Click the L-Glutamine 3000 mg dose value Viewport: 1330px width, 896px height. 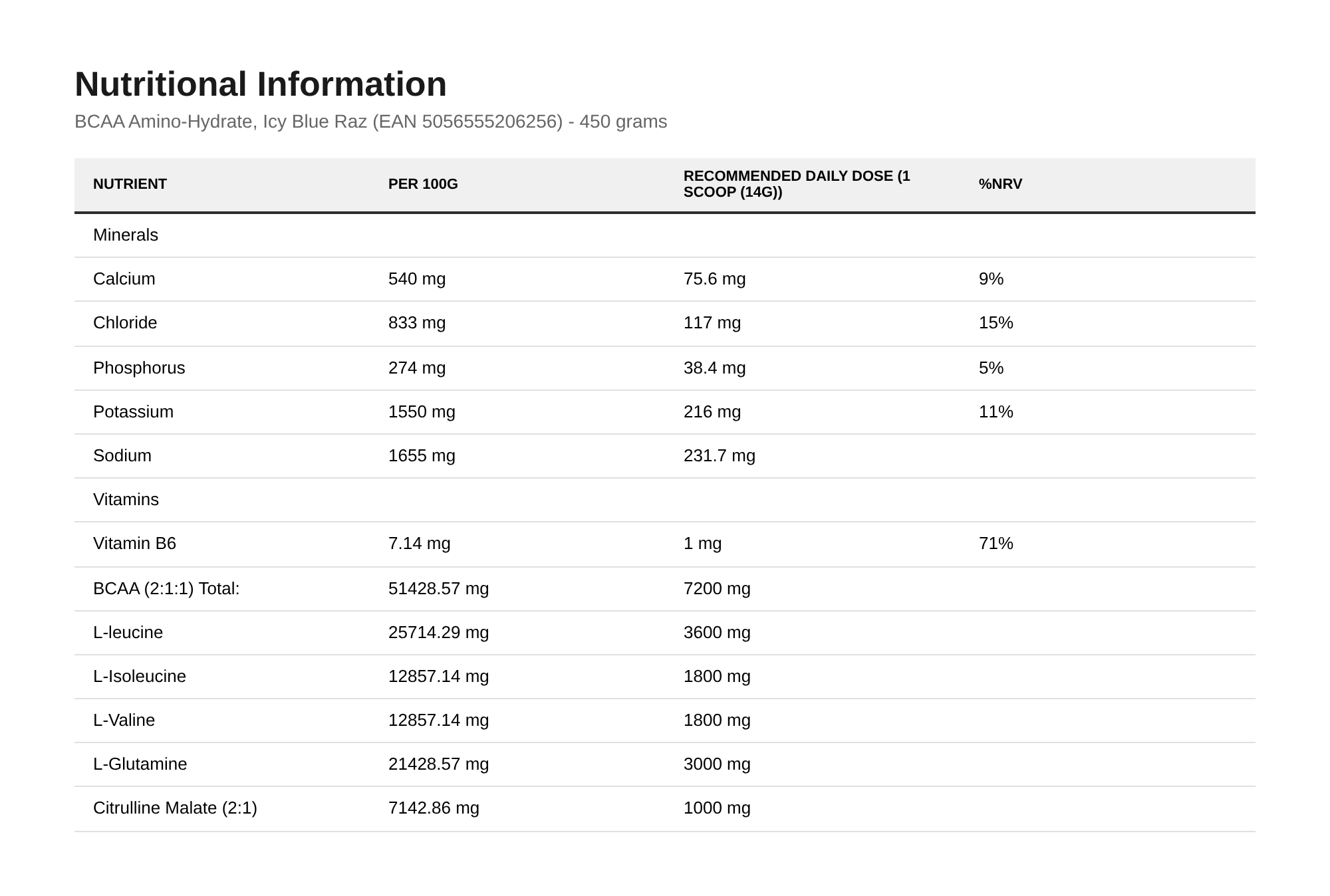[717, 764]
